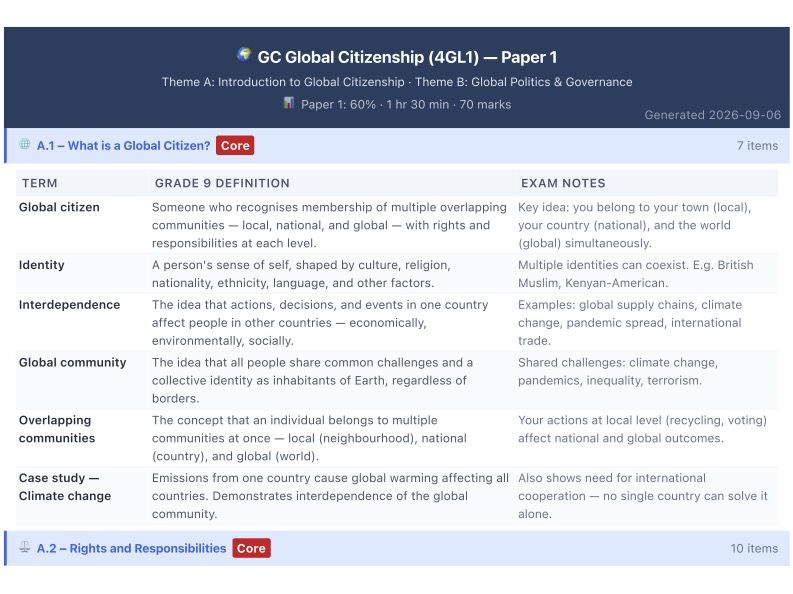This screenshot has height=594, width=793.
Task: Click the 'Paper 1: 60% · 1 hr 30 min · 70 marks' line
Action: tap(406, 105)
